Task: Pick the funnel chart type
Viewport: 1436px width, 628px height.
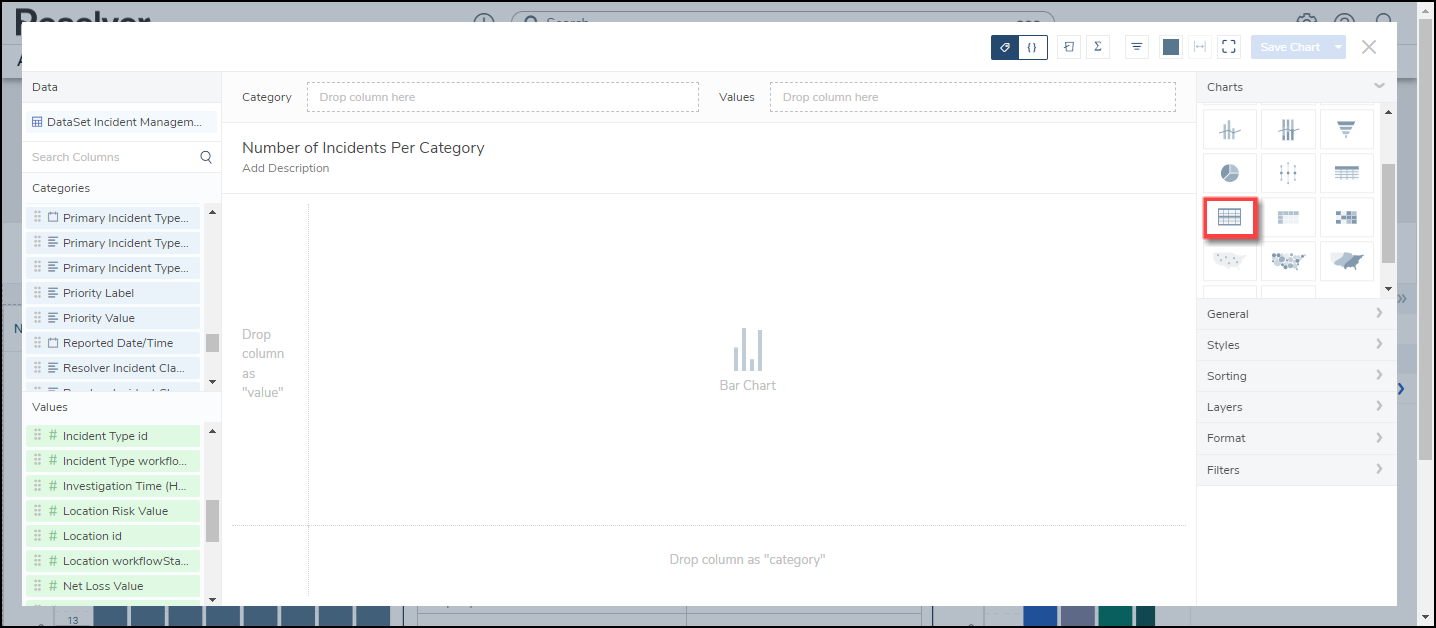Action: [x=1346, y=129]
